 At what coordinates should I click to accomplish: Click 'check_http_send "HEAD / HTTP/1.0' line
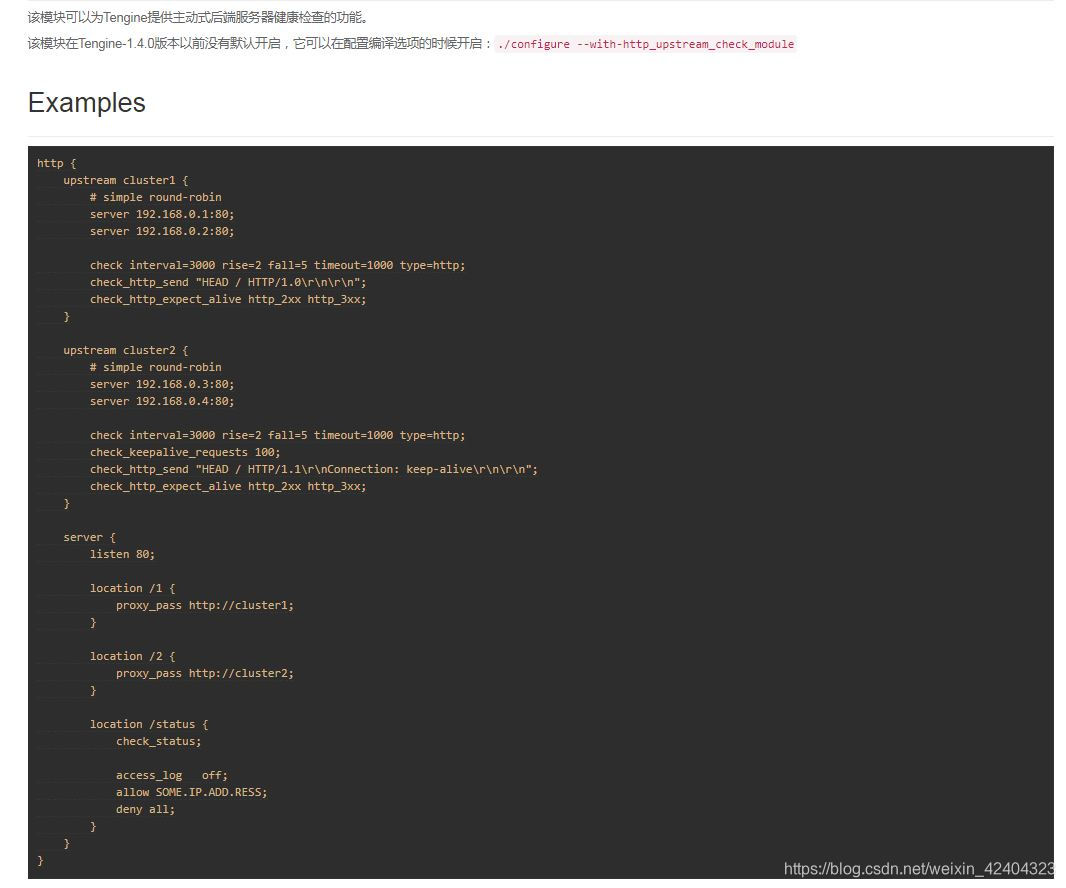coord(228,282)
